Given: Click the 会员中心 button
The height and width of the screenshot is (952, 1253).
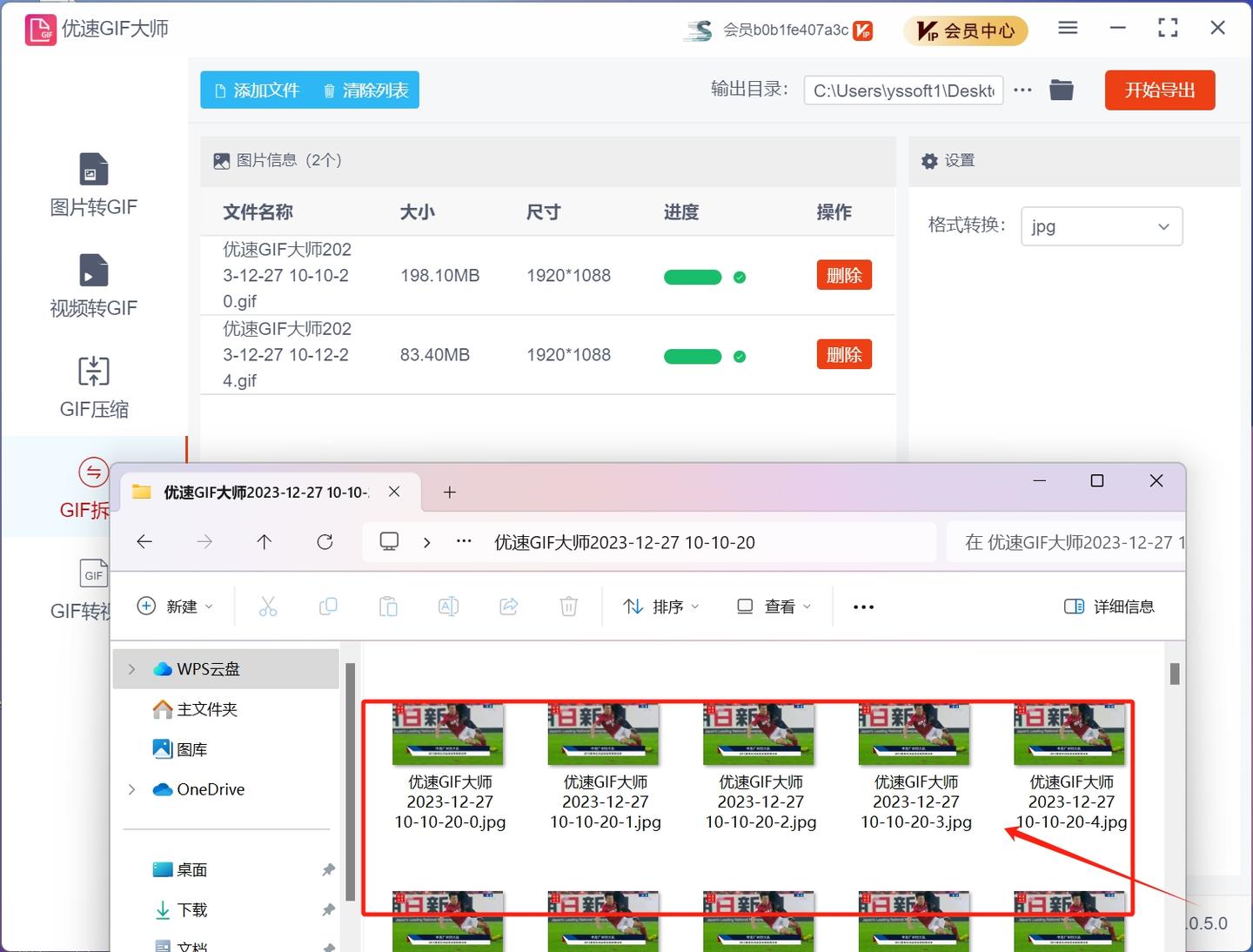Looking at the screenshot, I should [x=966, y=31].
